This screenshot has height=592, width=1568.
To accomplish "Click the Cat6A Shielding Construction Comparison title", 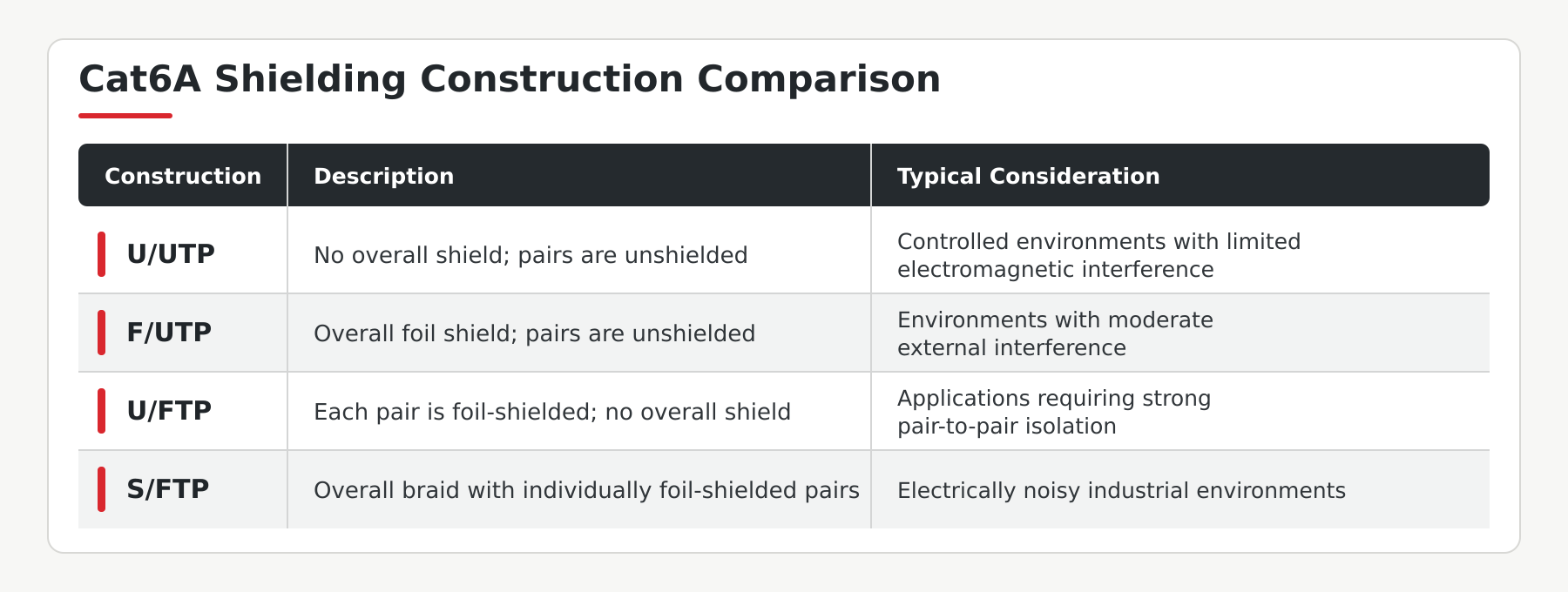I will 510,79.
